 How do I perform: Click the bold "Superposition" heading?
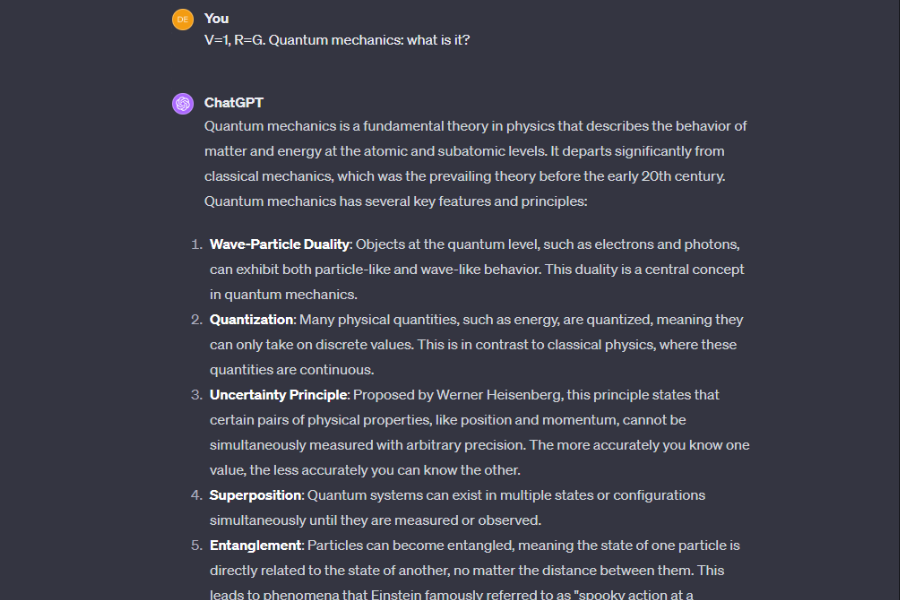[x=255, y=495]
